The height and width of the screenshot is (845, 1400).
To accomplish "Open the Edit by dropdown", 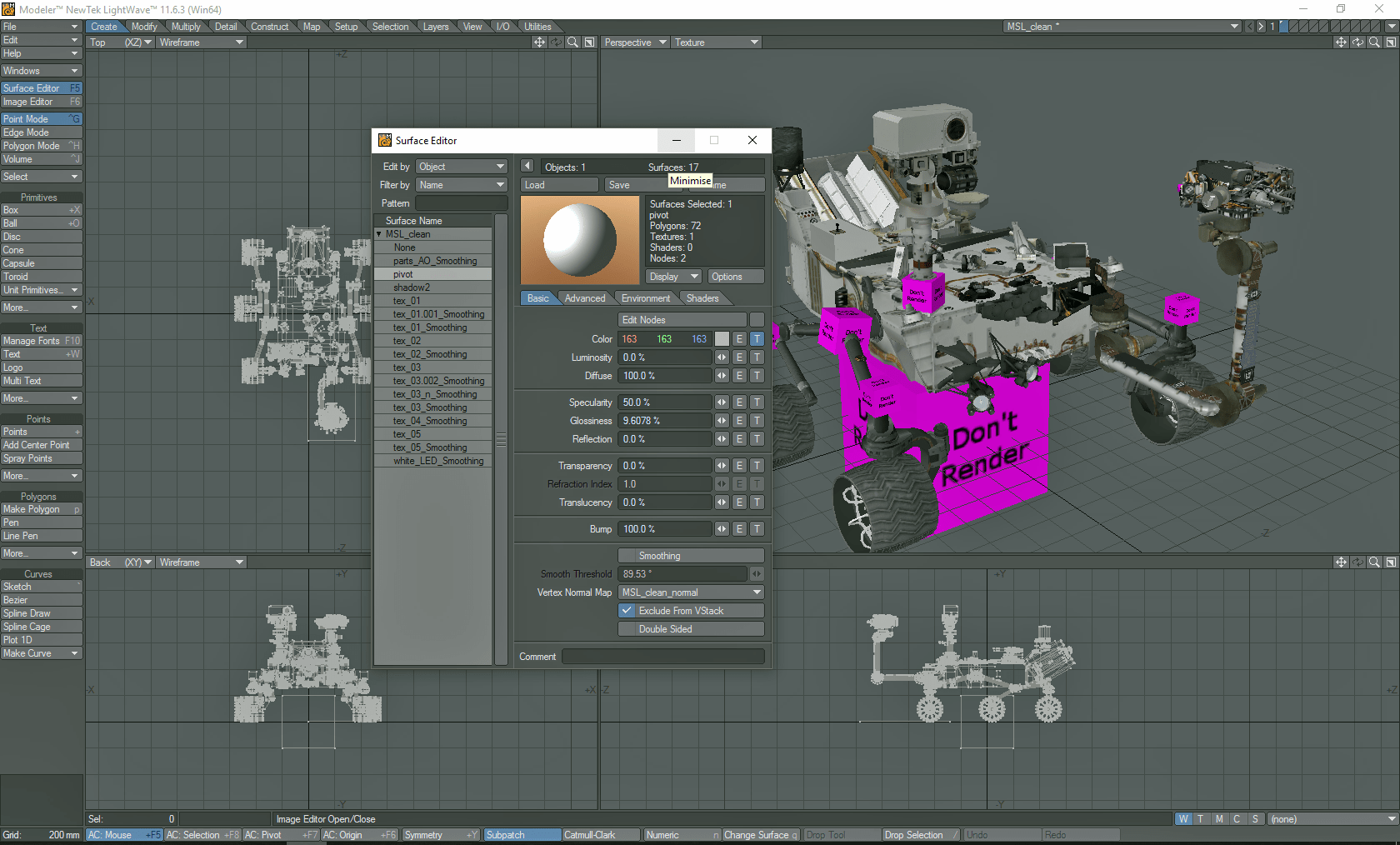I will coord(461,166).
